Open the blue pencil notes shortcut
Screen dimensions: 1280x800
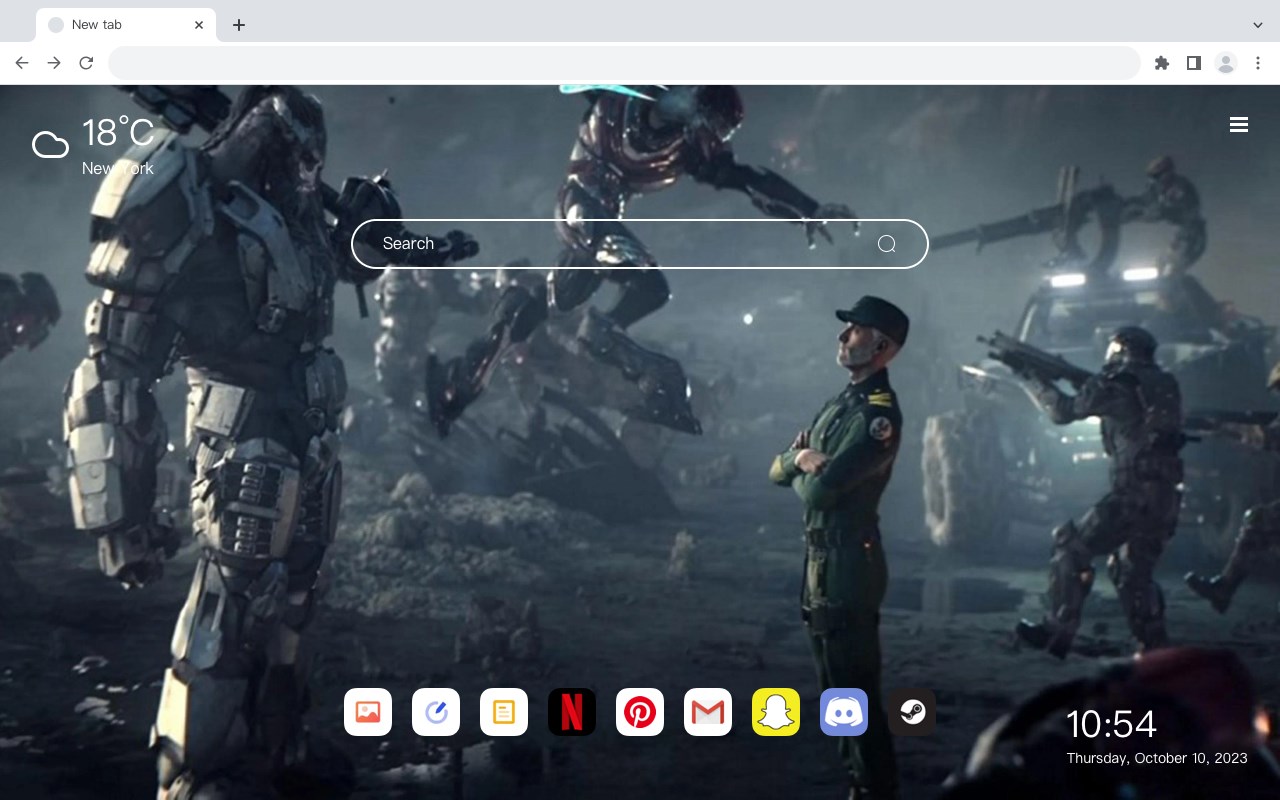[436, 712]
